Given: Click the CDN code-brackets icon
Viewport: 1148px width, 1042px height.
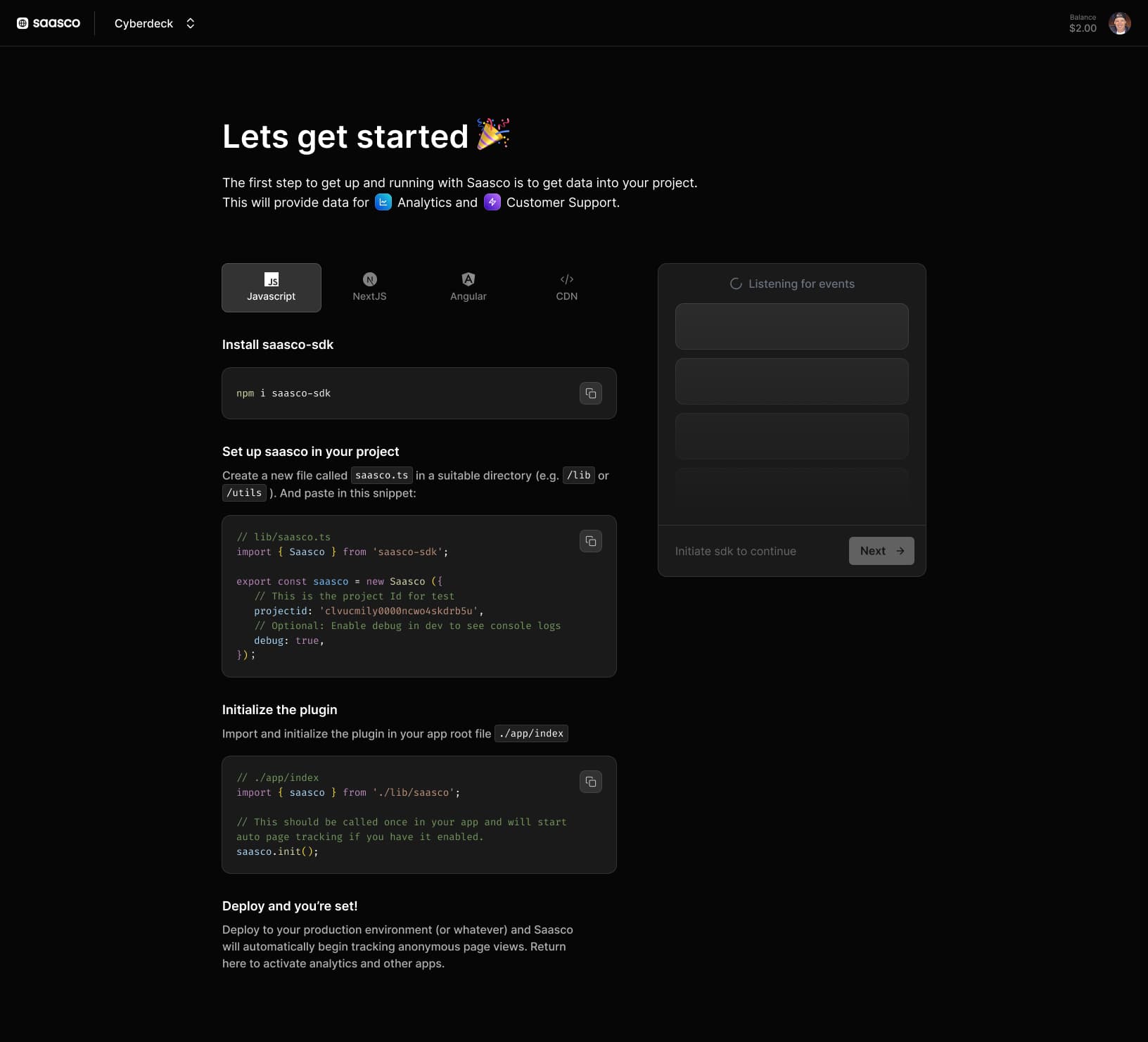Looking at the screenshot, I should [567, 279].
